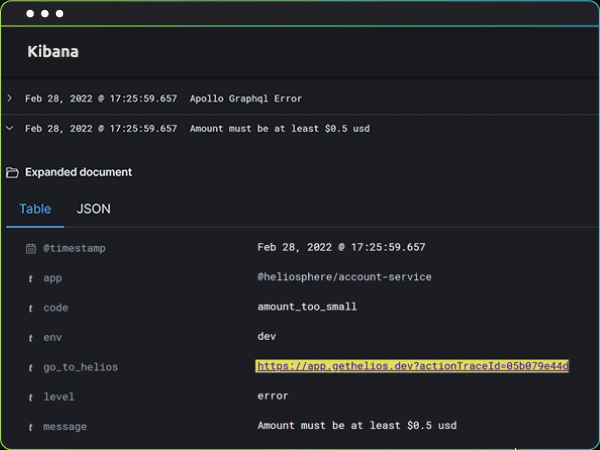
Task: Click the error value in level row
Action: [x=273, y=396]
